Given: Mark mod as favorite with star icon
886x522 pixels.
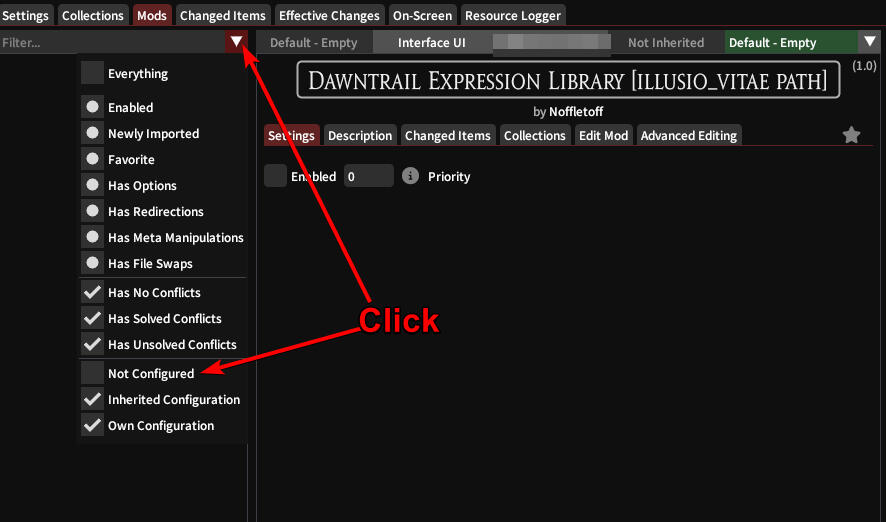Looking at the screenshot, I should 851,135.
